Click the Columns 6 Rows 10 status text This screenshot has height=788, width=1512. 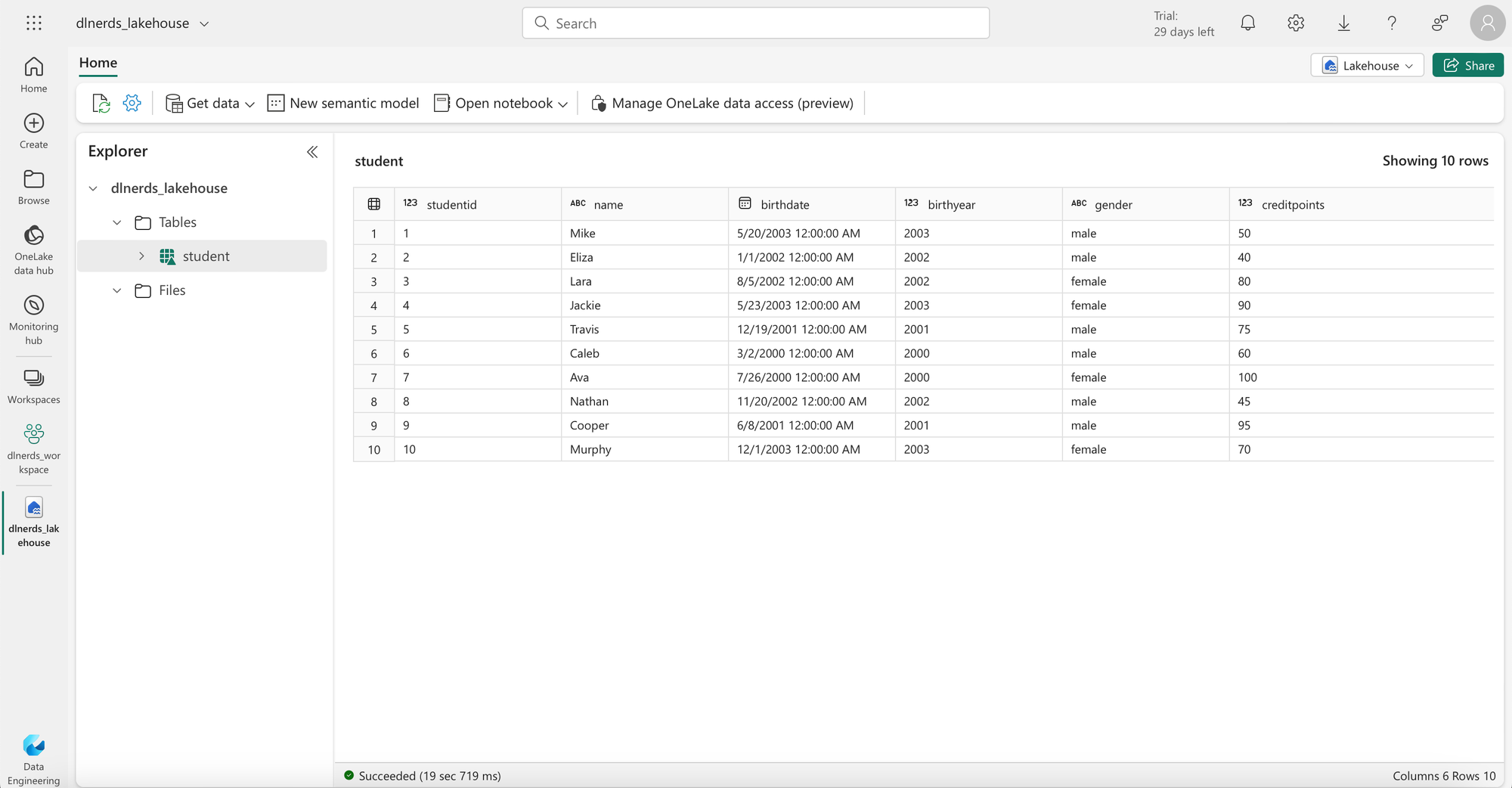tap(1444, 776)
